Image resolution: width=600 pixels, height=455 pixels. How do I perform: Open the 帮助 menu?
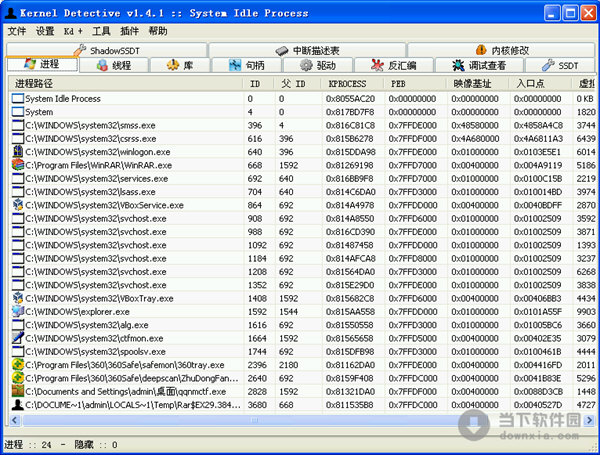coord(158,31)
